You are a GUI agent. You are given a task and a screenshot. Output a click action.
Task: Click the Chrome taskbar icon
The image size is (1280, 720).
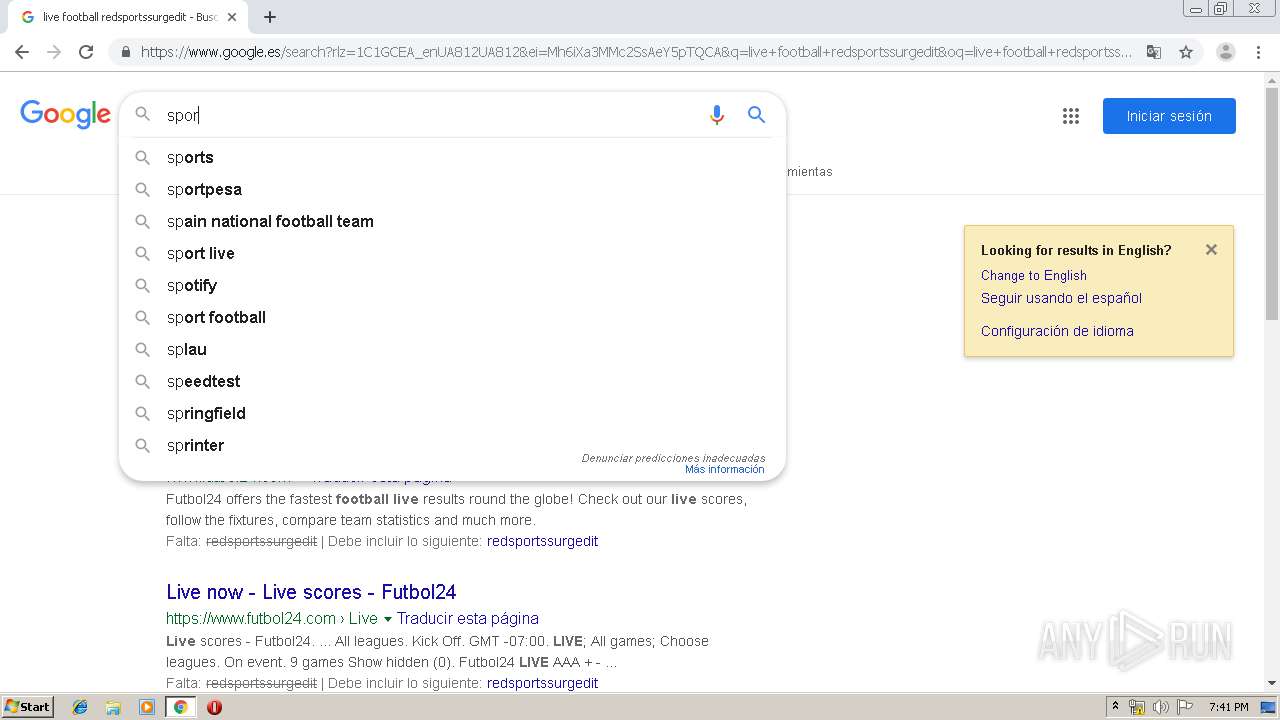coord(180,707)
